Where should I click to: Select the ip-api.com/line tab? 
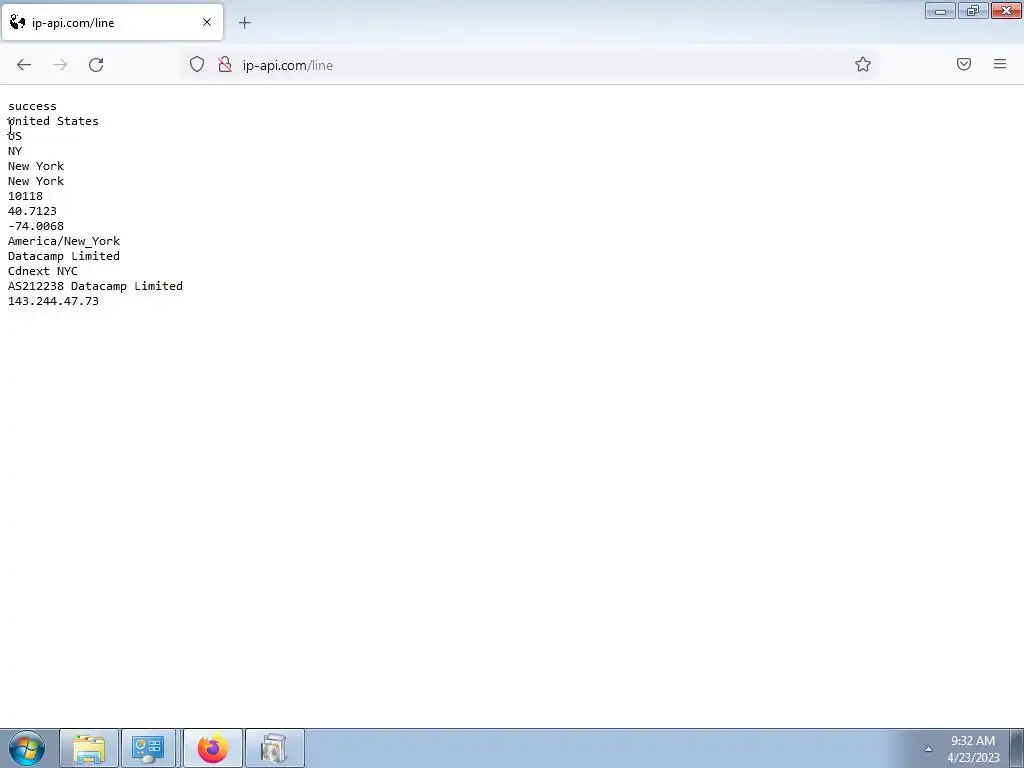pyautogui.click(x=112, y=22)
